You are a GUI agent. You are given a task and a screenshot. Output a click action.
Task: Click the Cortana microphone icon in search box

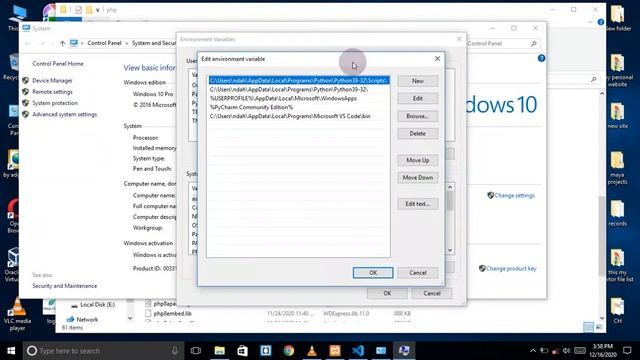pyautogui.click(x=175, y=351)
